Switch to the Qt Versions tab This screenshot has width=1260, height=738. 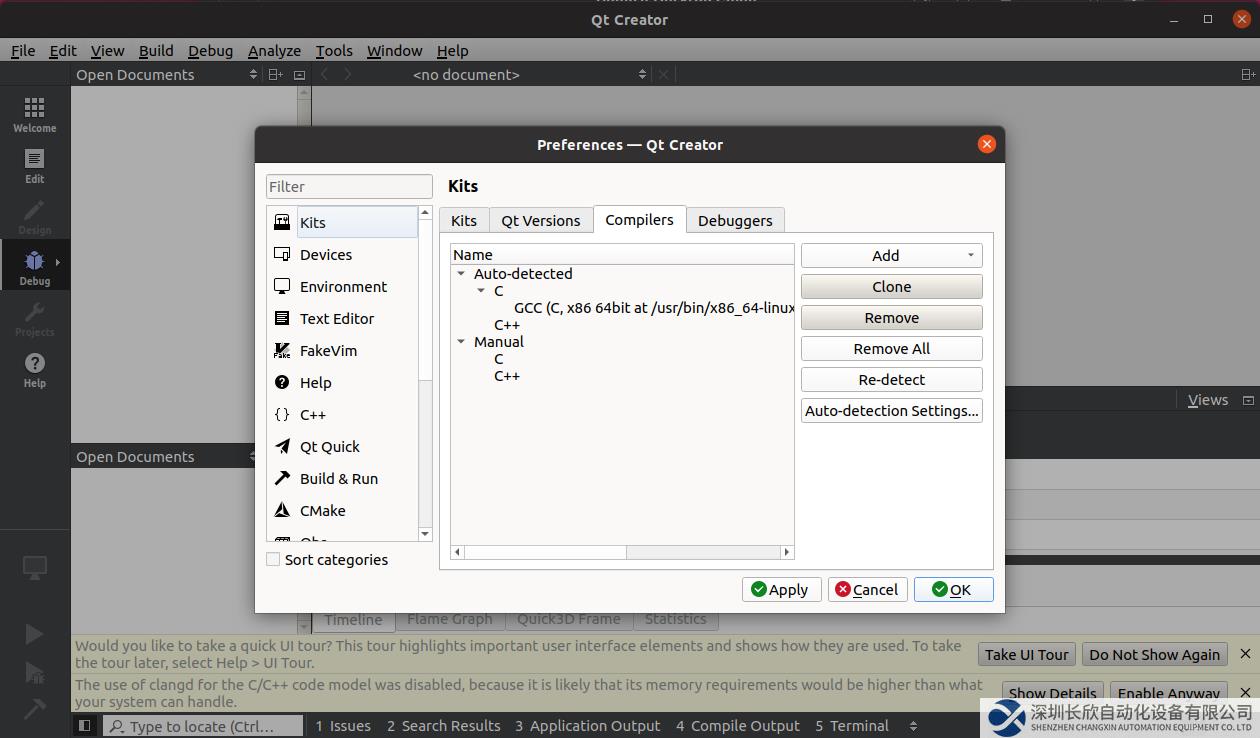click(x=540, y=220)
